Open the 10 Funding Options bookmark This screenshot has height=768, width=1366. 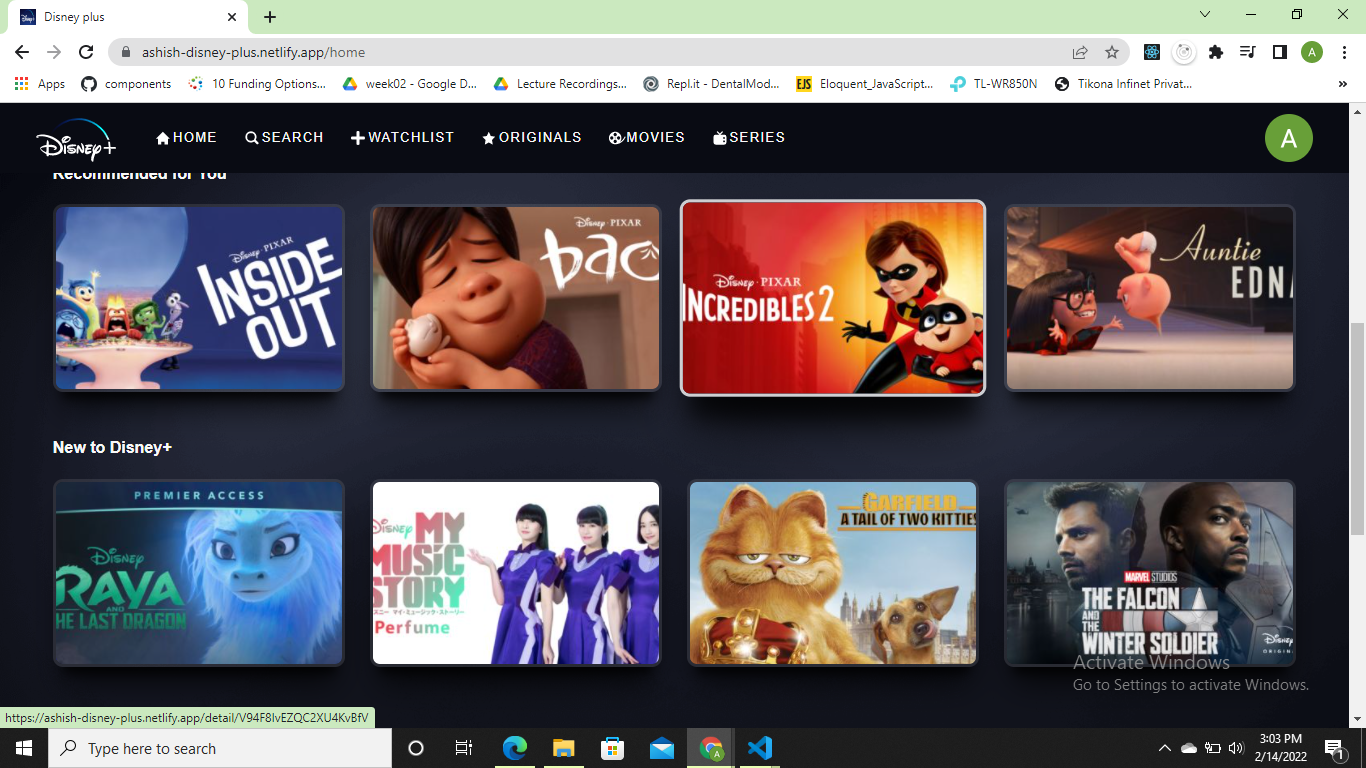point(257,84)
